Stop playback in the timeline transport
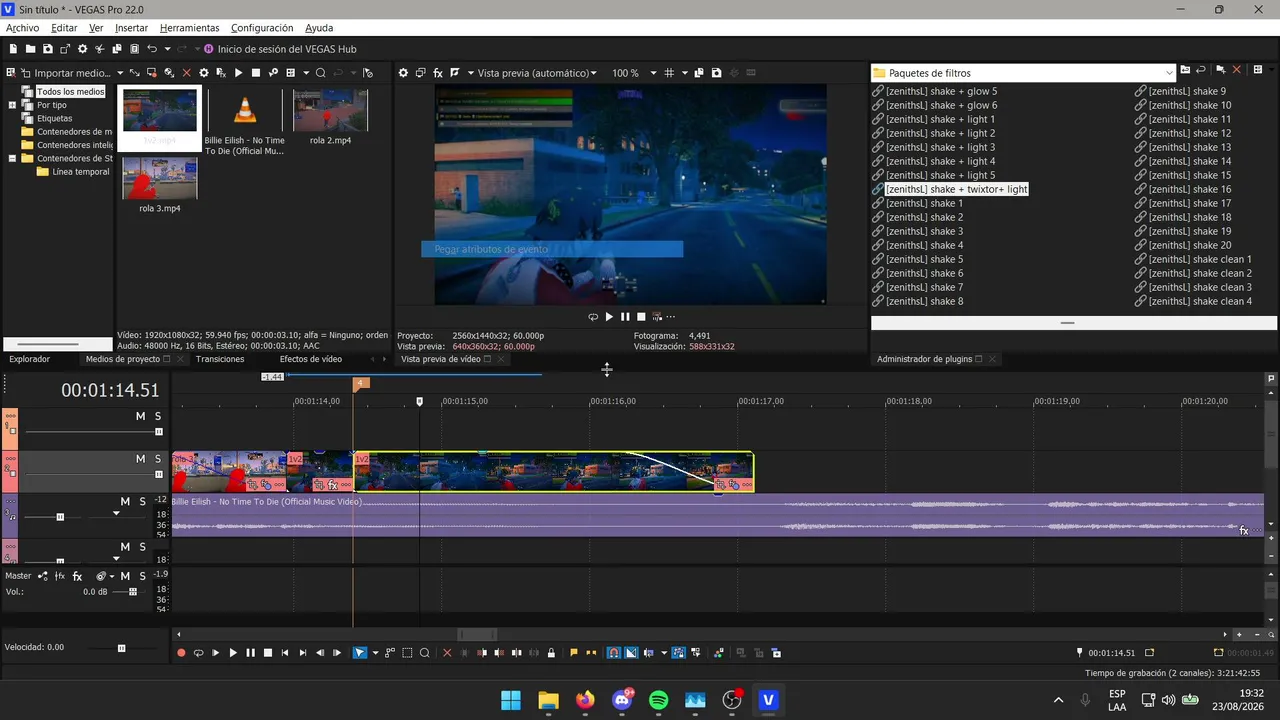Viewport: 1280px width, 720px height. 268,653
